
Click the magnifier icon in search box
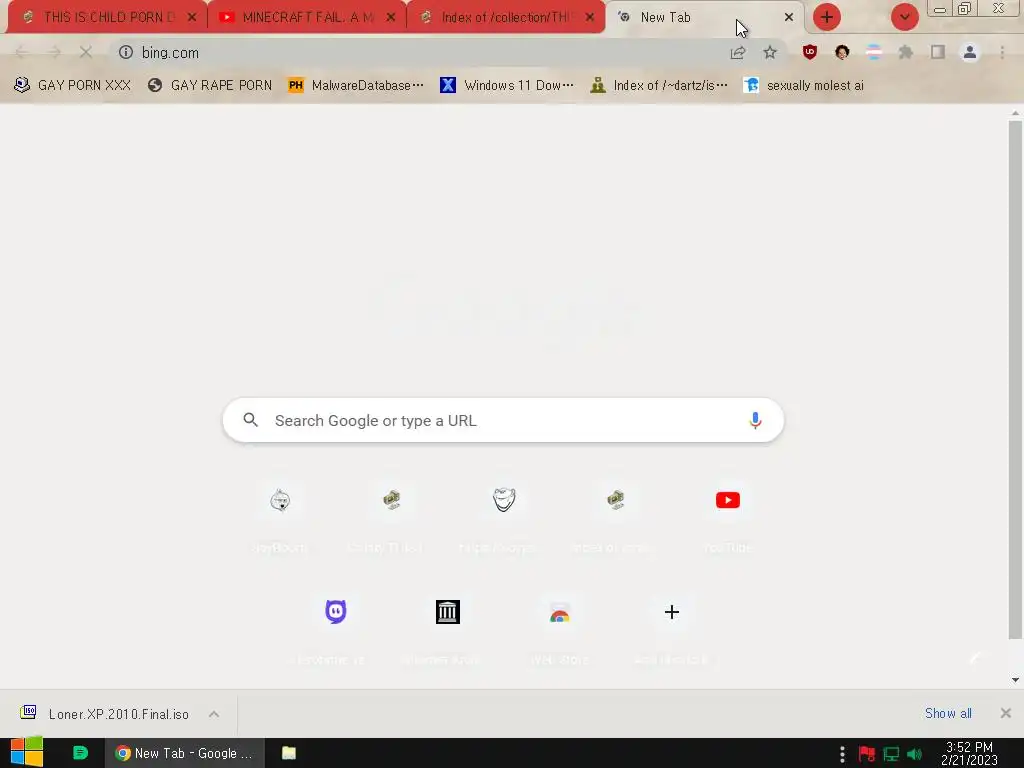[251, 420]
